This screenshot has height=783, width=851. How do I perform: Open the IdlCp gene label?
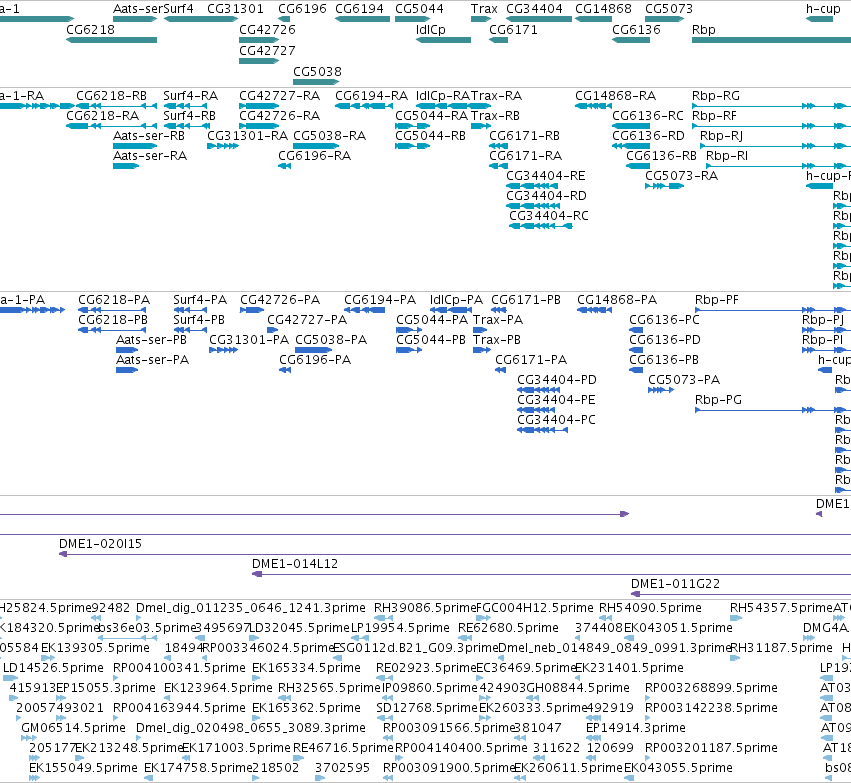431,30
